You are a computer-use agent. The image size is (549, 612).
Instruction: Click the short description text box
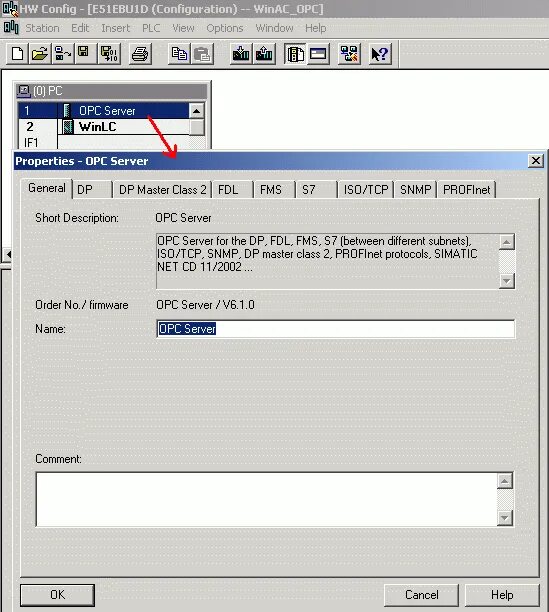[328, 261]
